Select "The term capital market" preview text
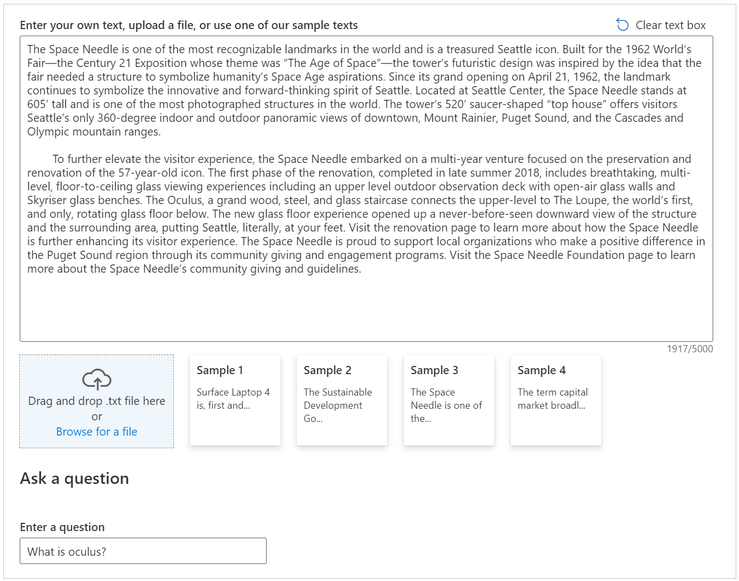Screen dimensions: 739x581 552,399
